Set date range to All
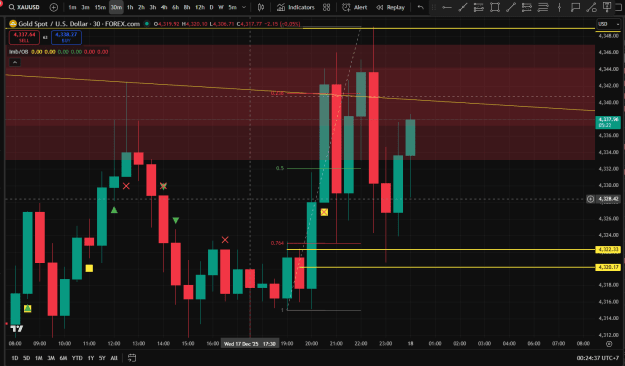 114,358
